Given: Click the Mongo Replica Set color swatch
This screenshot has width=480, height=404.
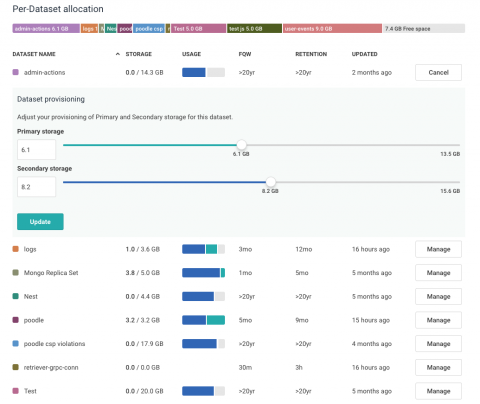Looking at the screenshot, I should (15, 273).
